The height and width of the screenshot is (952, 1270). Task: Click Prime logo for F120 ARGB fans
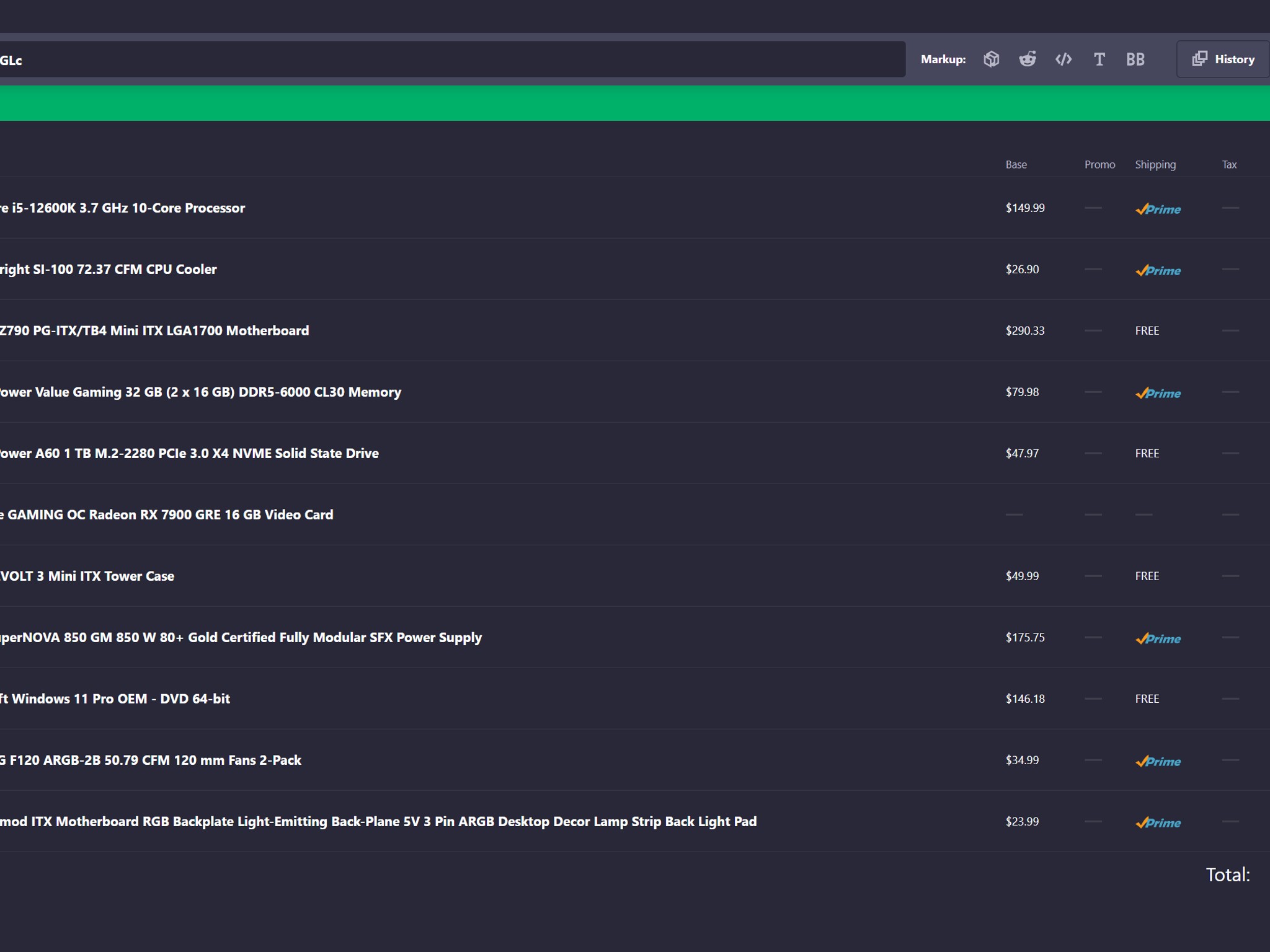[x=1158, y=761]
